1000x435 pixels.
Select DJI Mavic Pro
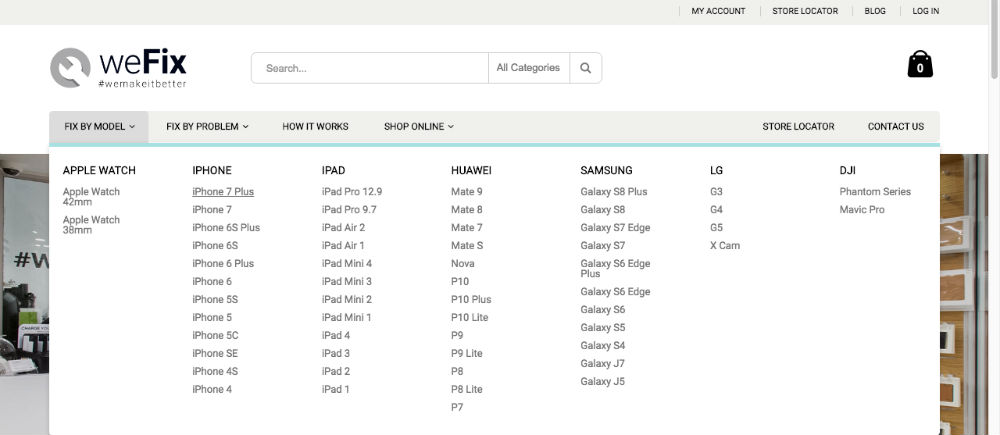862,210
